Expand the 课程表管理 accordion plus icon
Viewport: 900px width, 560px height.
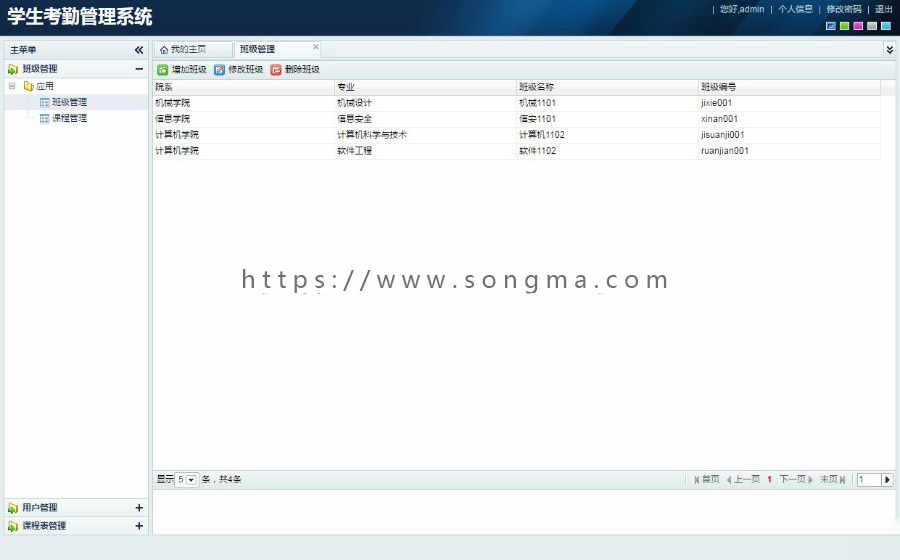139,526
